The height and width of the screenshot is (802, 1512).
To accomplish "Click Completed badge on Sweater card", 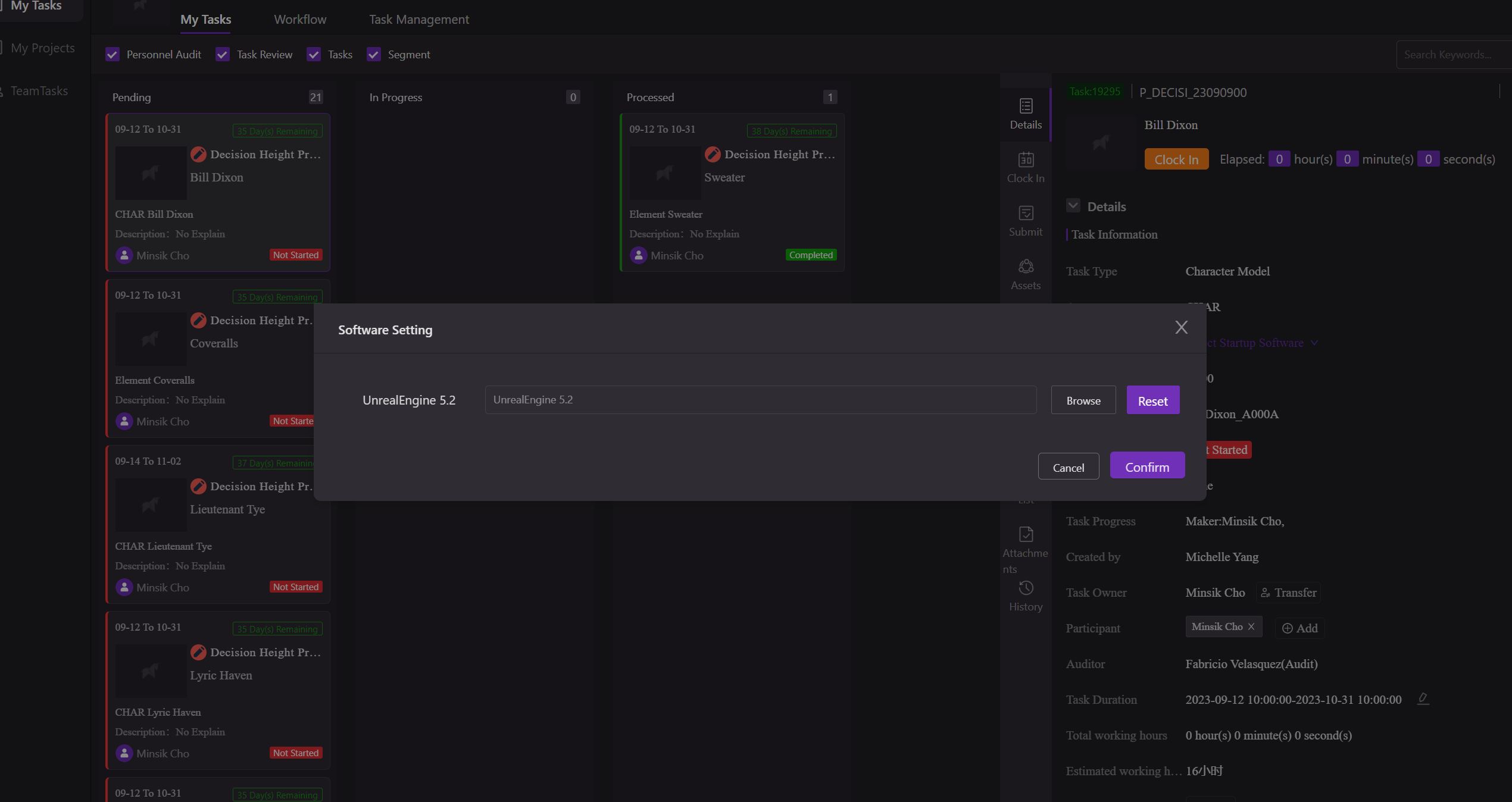I will click(811, 255).
